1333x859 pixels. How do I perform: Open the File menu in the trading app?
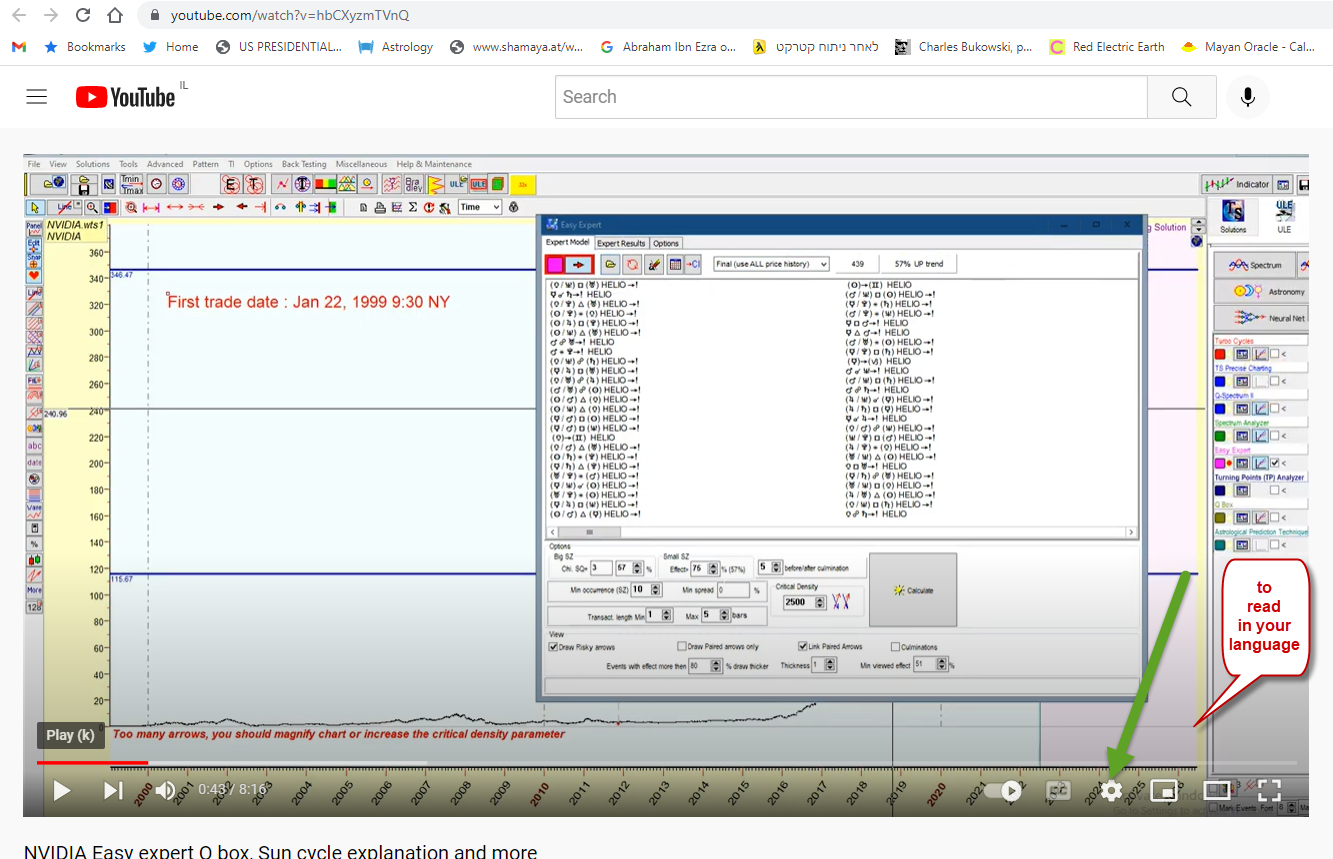34,164
